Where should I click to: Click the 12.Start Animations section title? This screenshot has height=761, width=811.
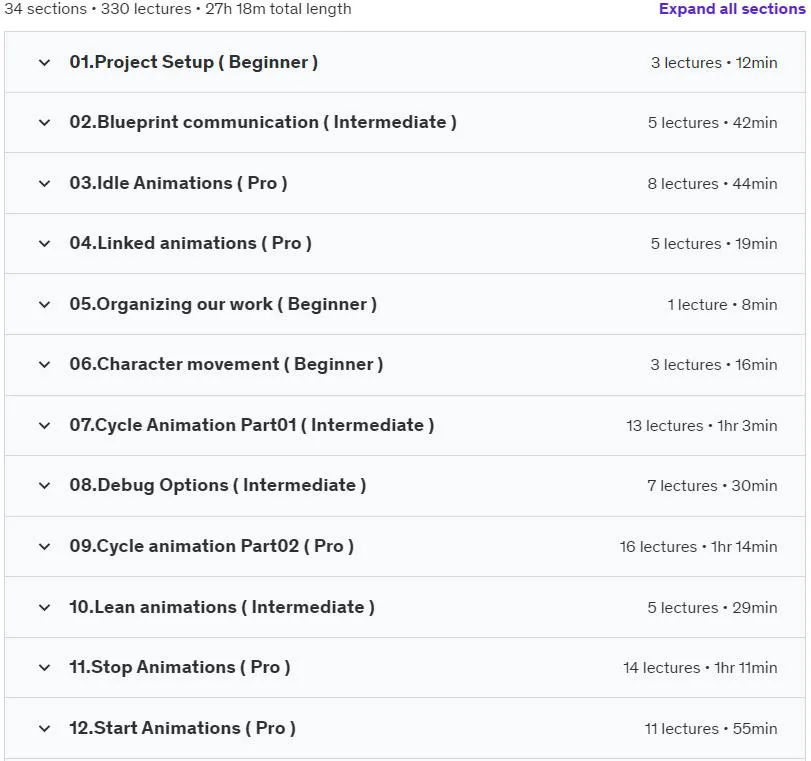(x=183, y=728)
